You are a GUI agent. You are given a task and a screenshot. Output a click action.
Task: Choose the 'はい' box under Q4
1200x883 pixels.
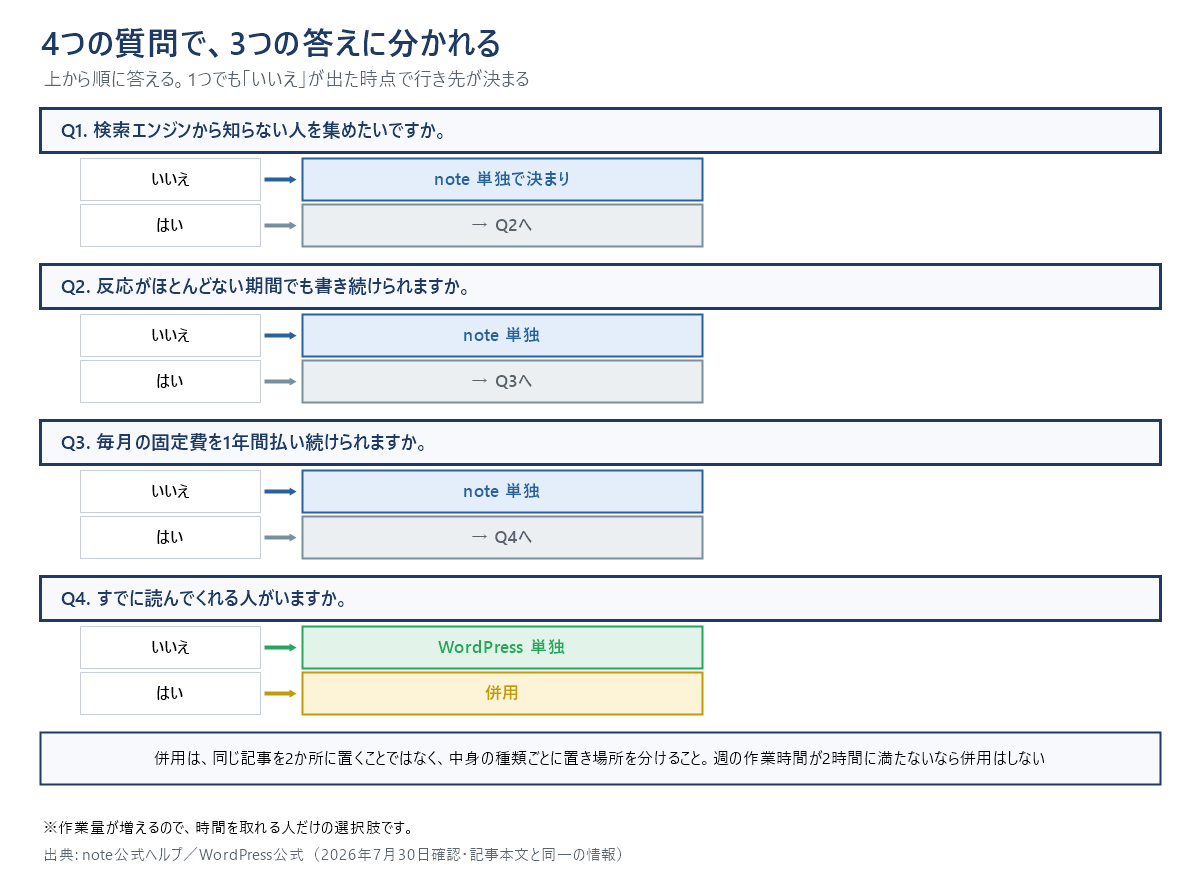pos(170,693)
